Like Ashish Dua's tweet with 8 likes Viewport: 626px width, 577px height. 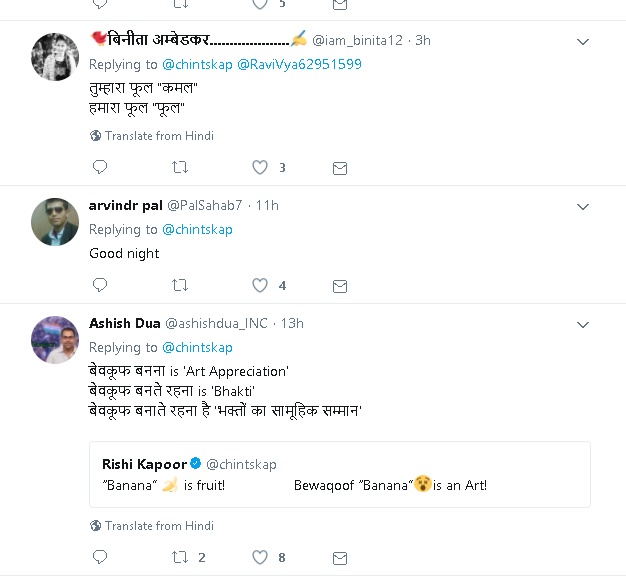pyautogui.click(x=260, y=557)
